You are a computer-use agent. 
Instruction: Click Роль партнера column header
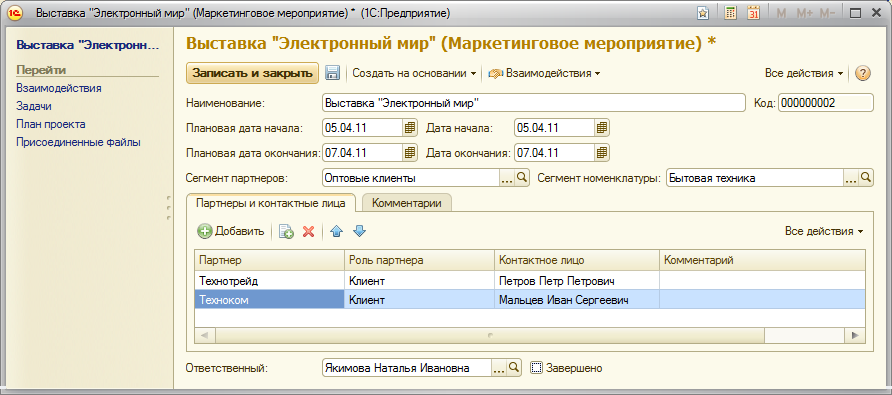(x=419, y=260)
